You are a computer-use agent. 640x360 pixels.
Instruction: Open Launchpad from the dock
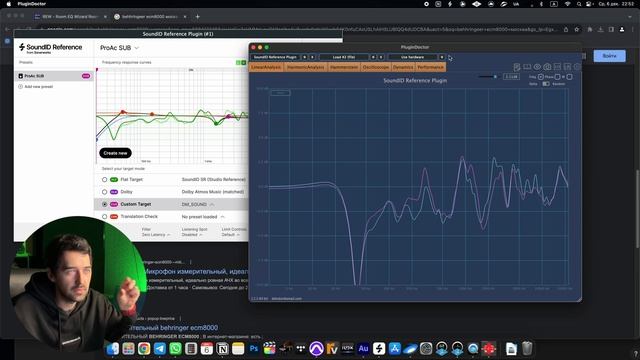click(x=128, y=349)
